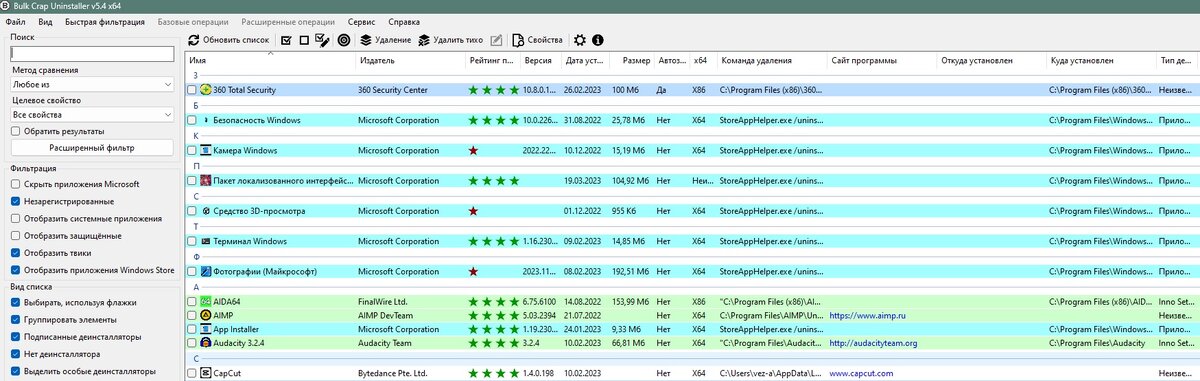Tick the checkbox for AIDA64 row
1200x381 pixels.
click(192, 301)
